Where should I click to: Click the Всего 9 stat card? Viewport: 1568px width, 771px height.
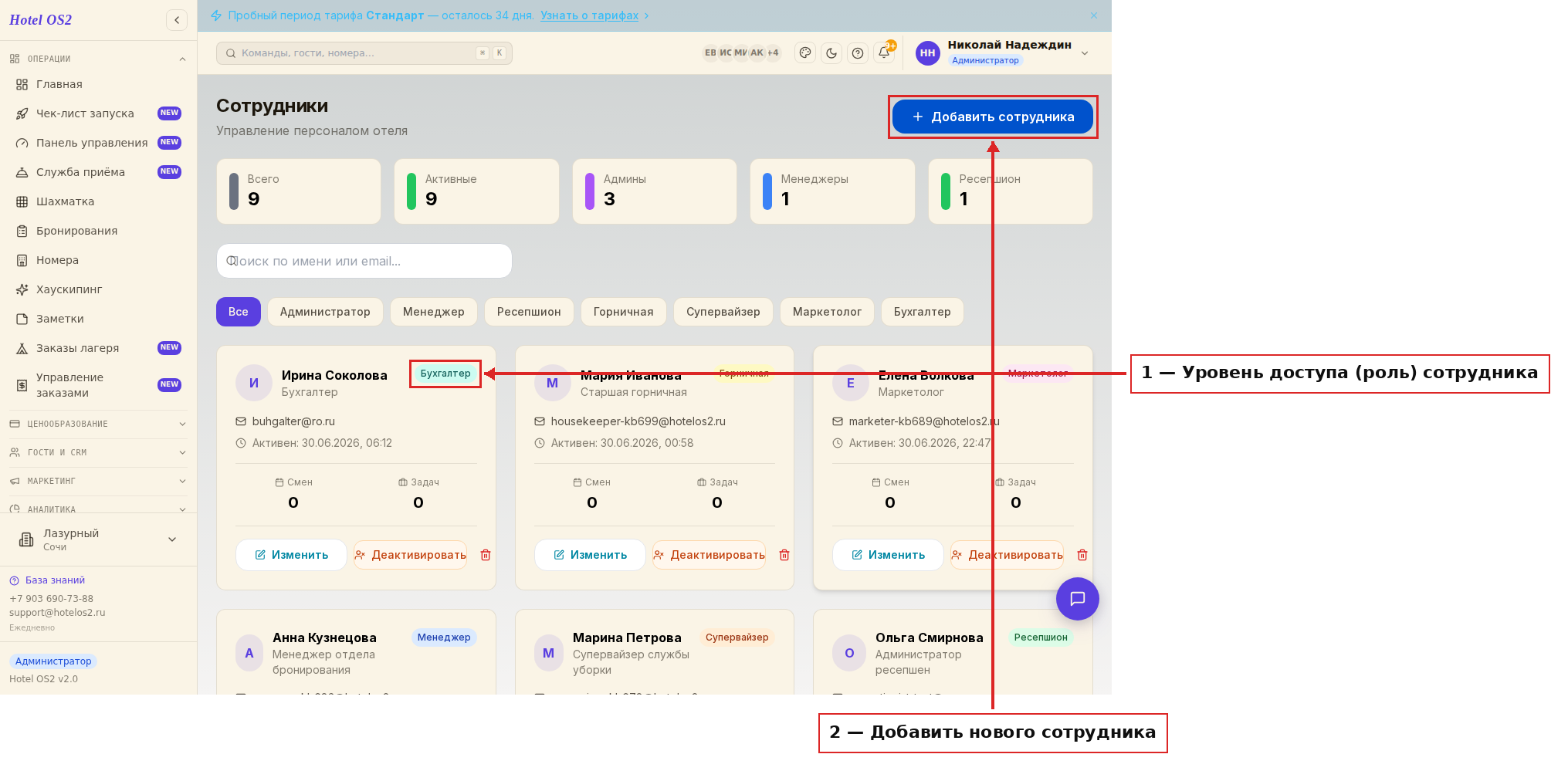pos(299,191)
